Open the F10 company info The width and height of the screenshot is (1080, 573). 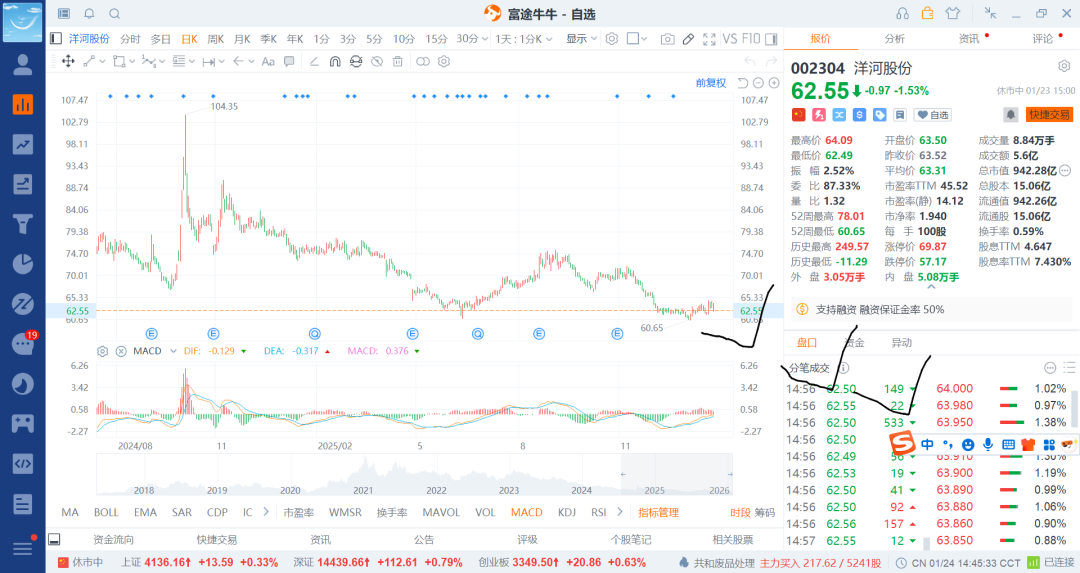click(x=751, y=39)
